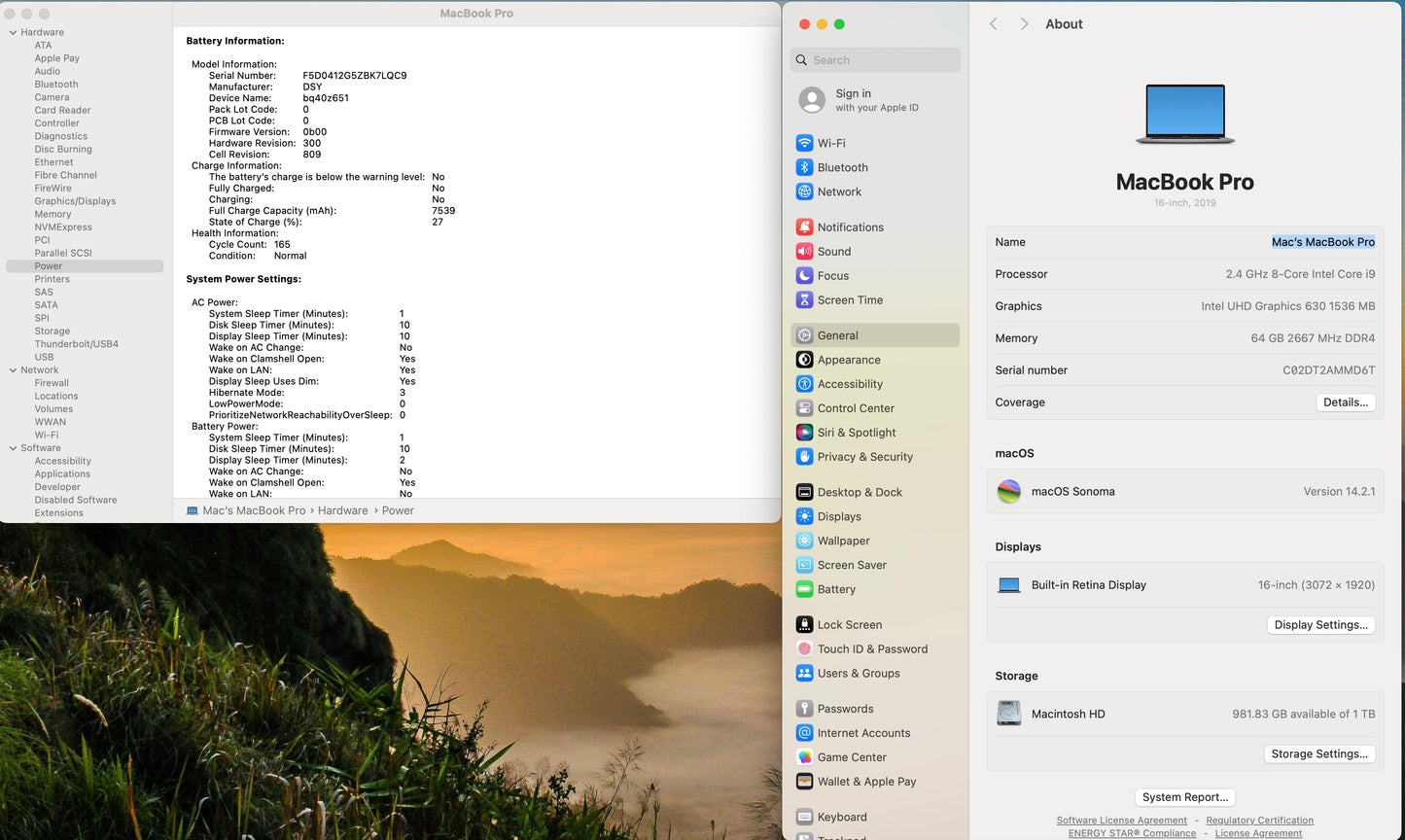1405x840 pixels.
Task: Open the Regulatory Certification link
Action: (1259, 821)
